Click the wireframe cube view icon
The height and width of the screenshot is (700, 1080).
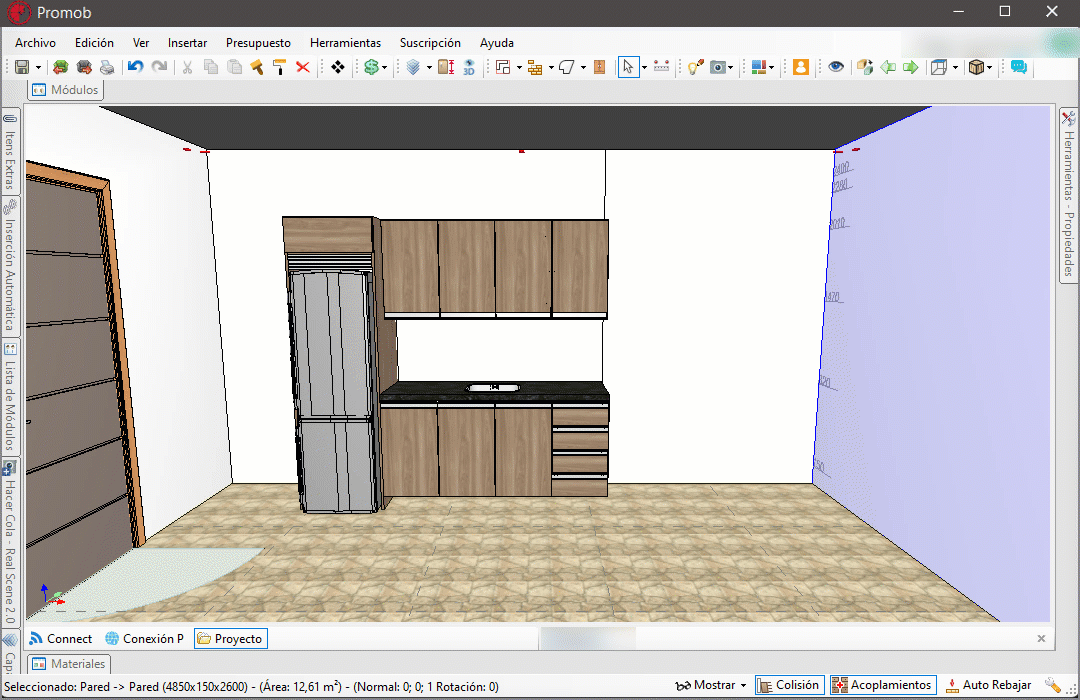click(939, 67)
